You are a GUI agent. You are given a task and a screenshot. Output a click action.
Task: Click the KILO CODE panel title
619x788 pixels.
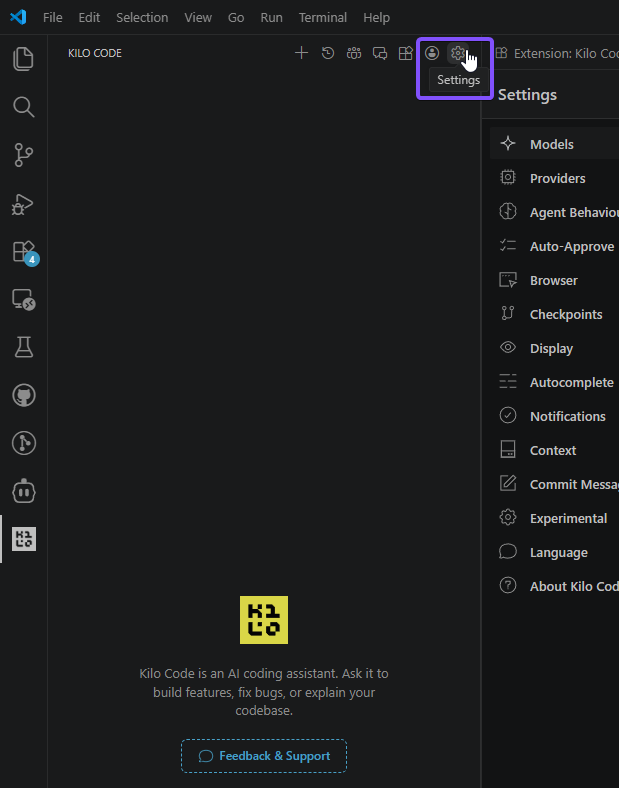point(95,53)
